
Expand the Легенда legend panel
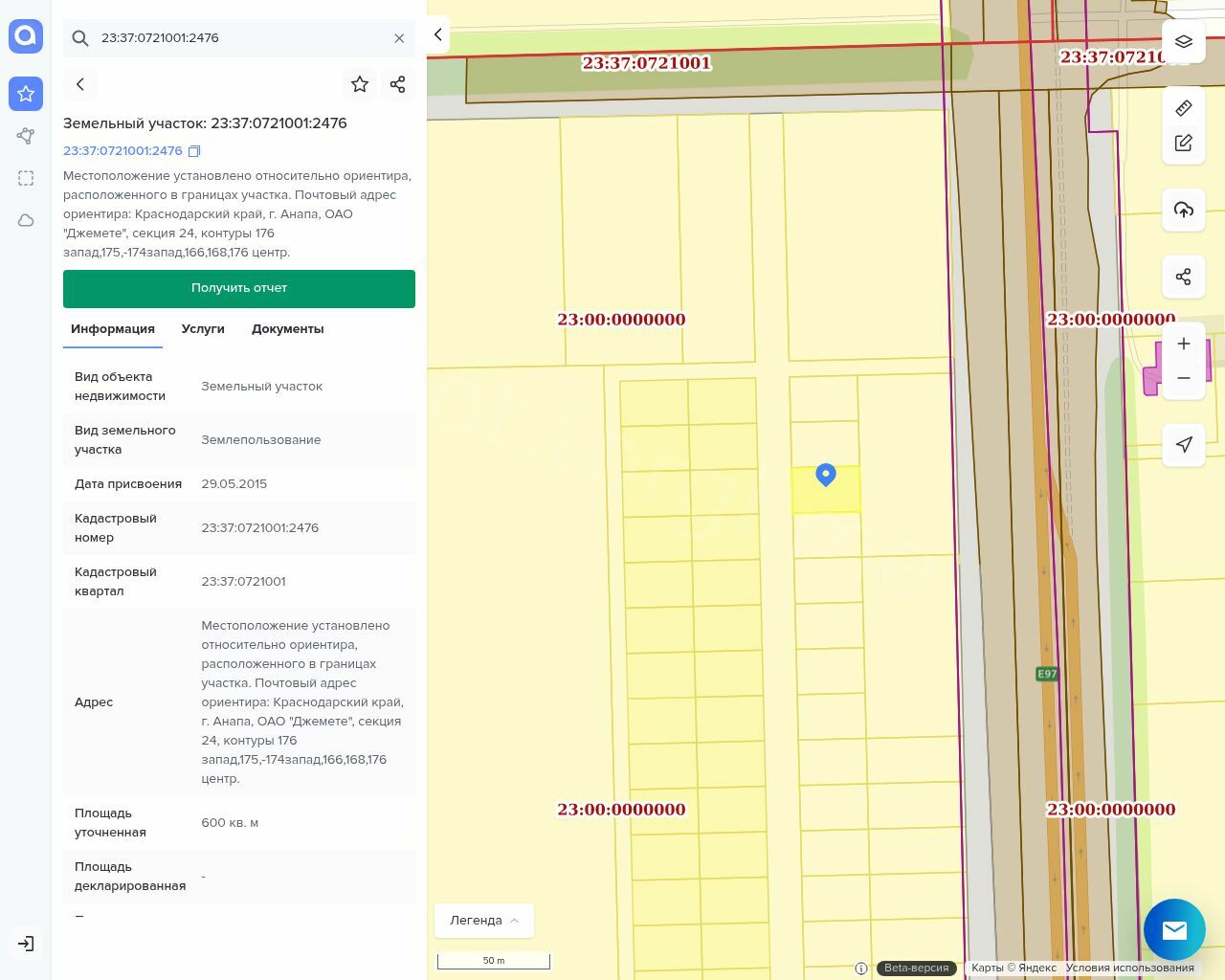tap(483, 921)
